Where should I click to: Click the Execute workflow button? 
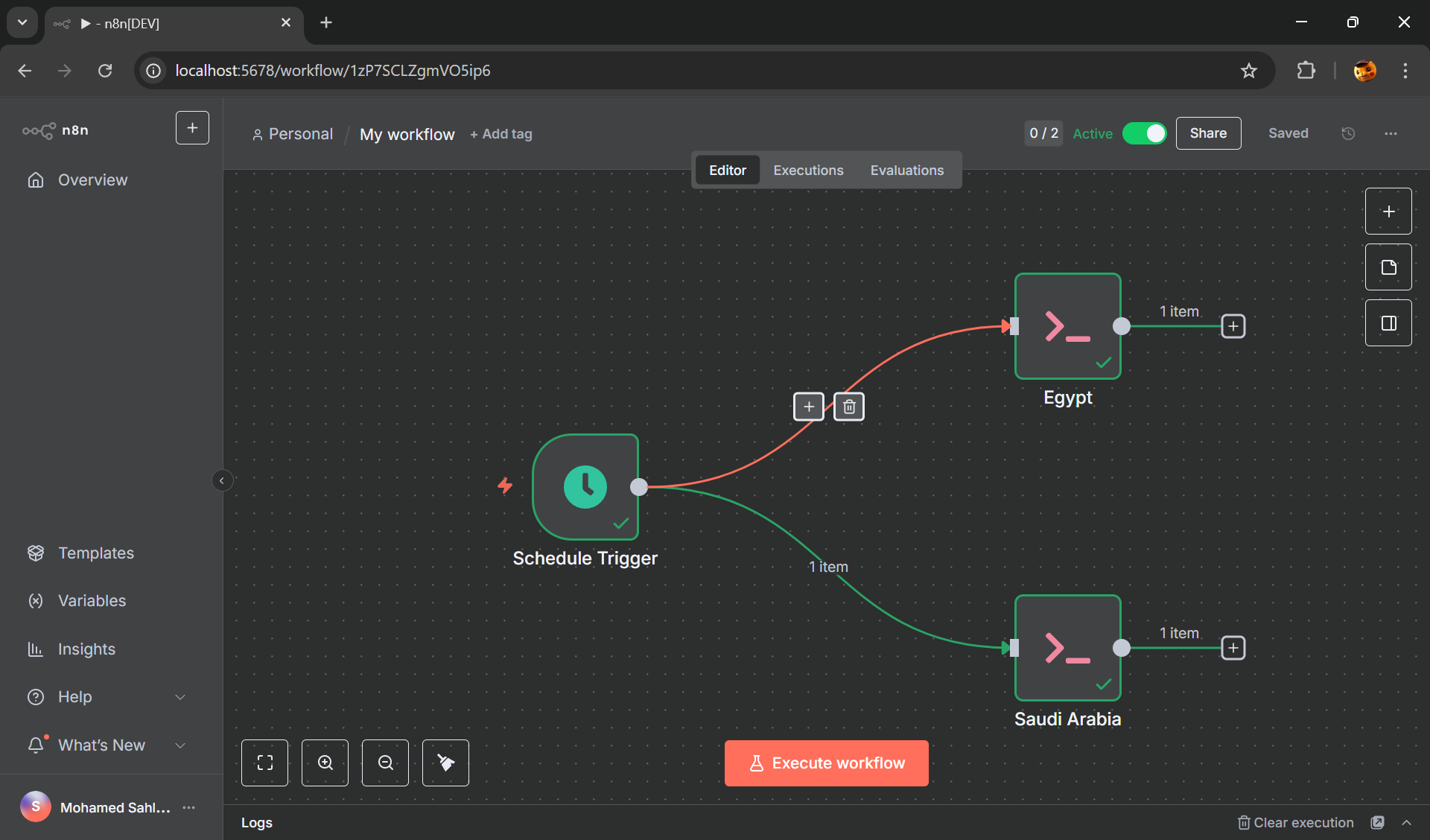click(x=827, y=763)
